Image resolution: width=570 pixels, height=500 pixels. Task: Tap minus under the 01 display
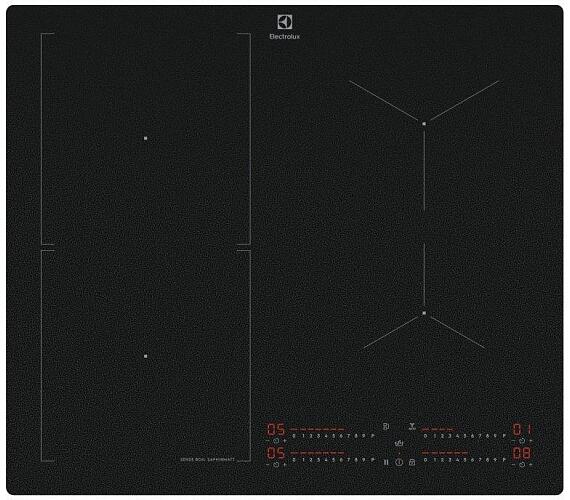514,441
